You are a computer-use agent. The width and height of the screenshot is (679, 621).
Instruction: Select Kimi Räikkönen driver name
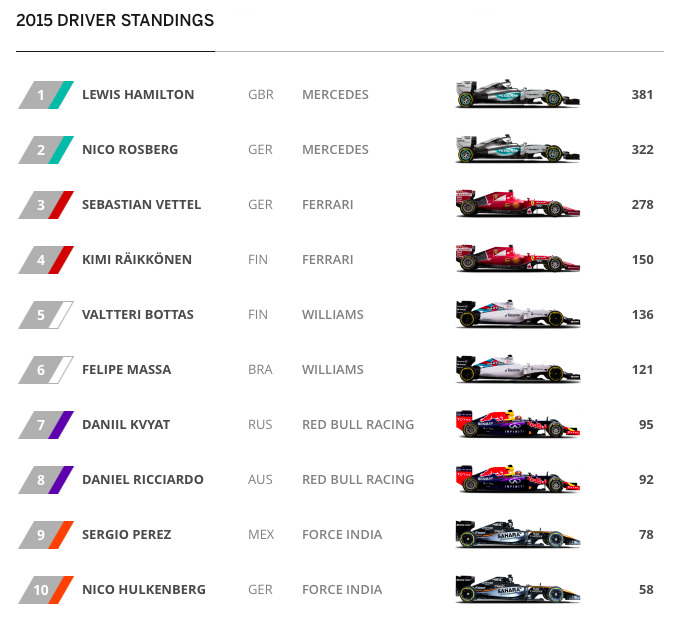[137, 260]
